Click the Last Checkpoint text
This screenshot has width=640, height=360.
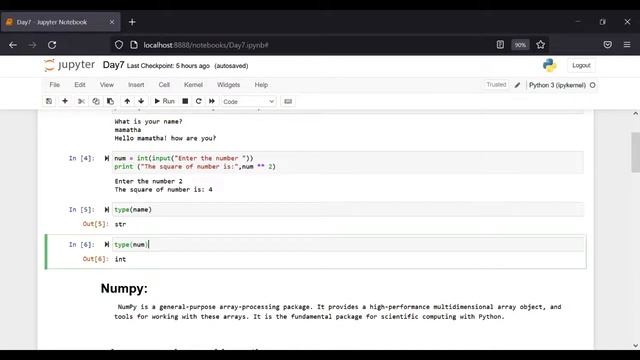point(168,66)
